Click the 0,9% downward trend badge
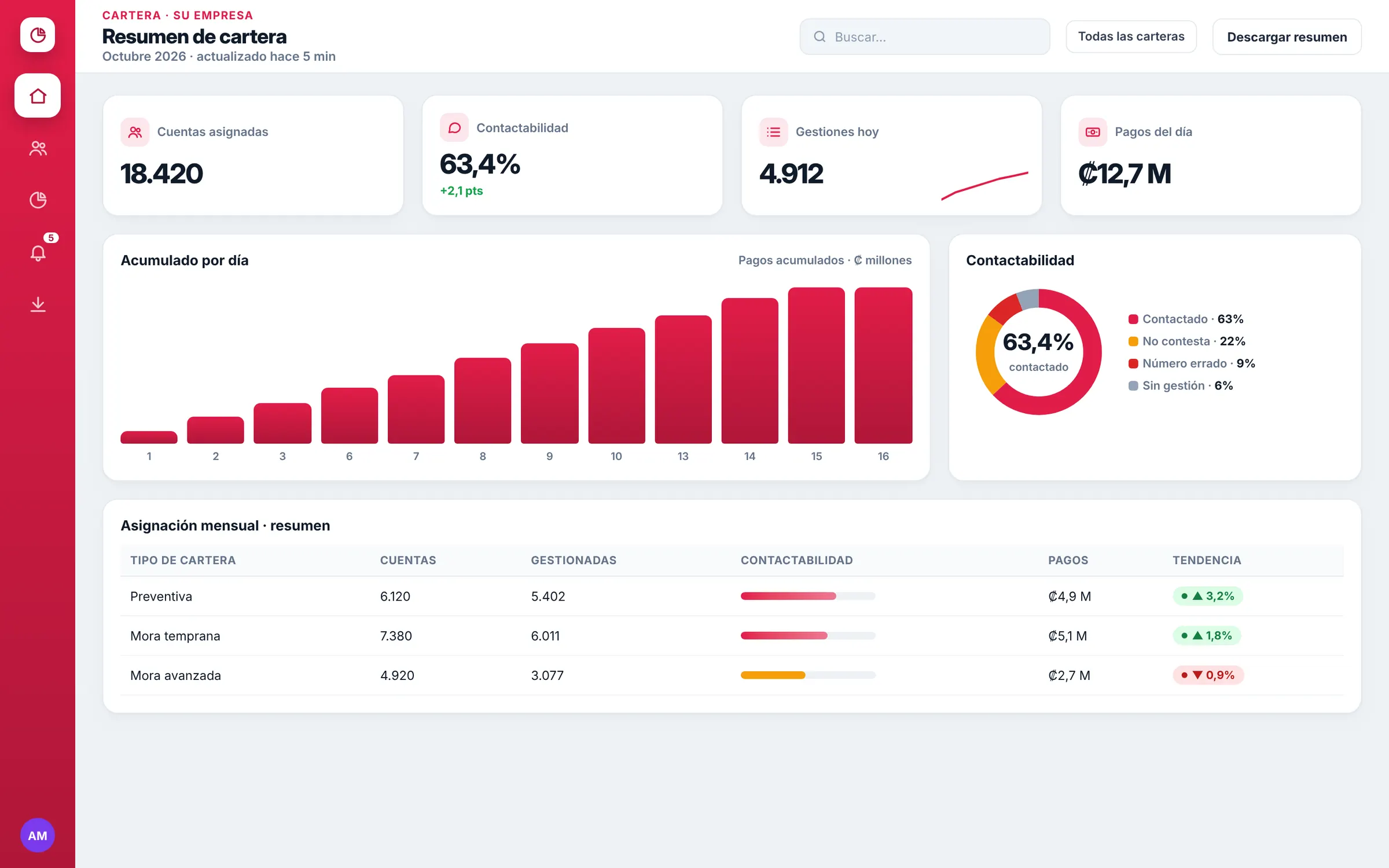The height and width of the screenshot is (868, 1389). tap(1208, 675)
